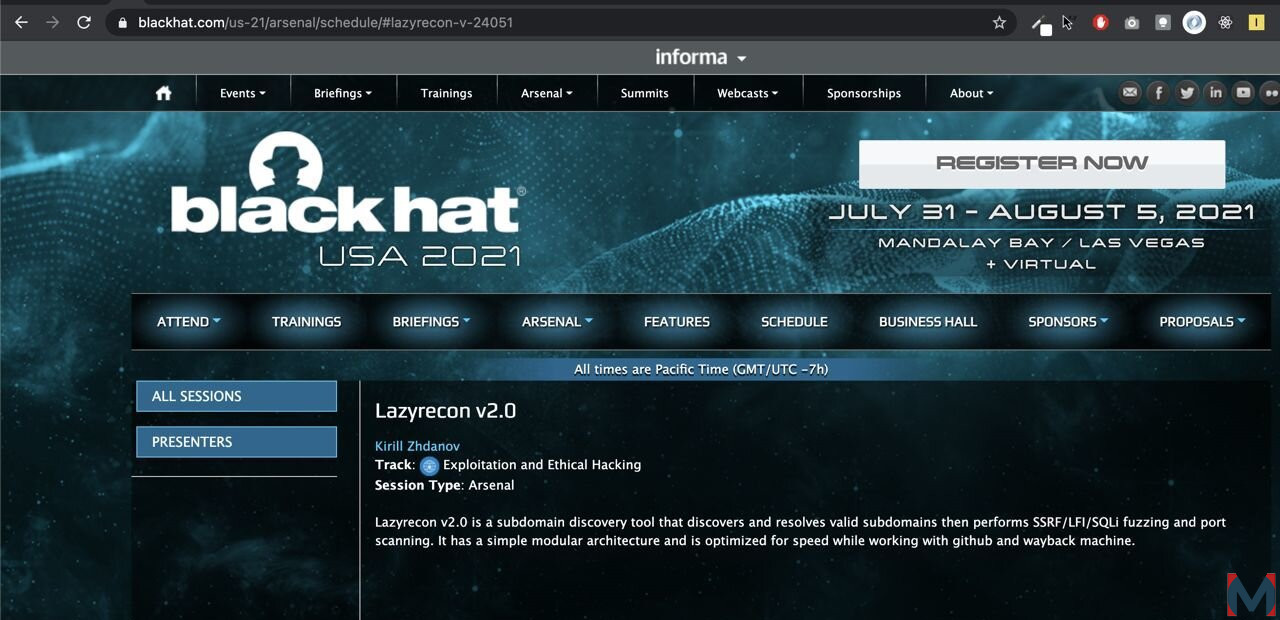1280x620 pixels.
Task: Open the BUSINESS HALL page
Action: (x=928, y=322)
